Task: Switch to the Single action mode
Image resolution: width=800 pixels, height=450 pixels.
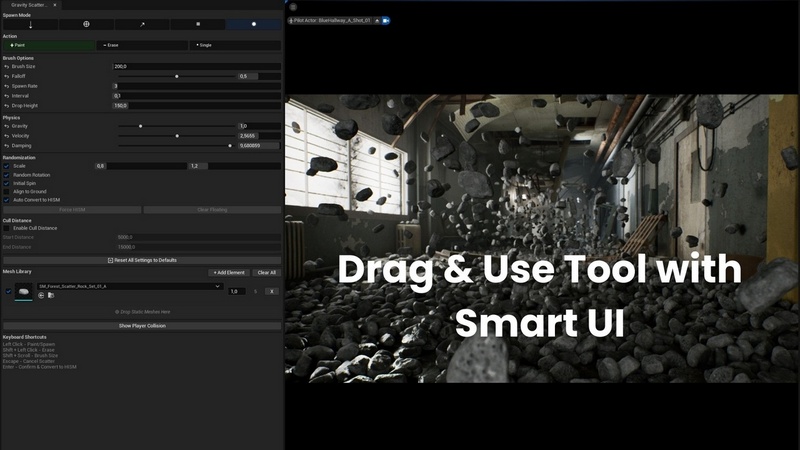Action: coord(236,45)
